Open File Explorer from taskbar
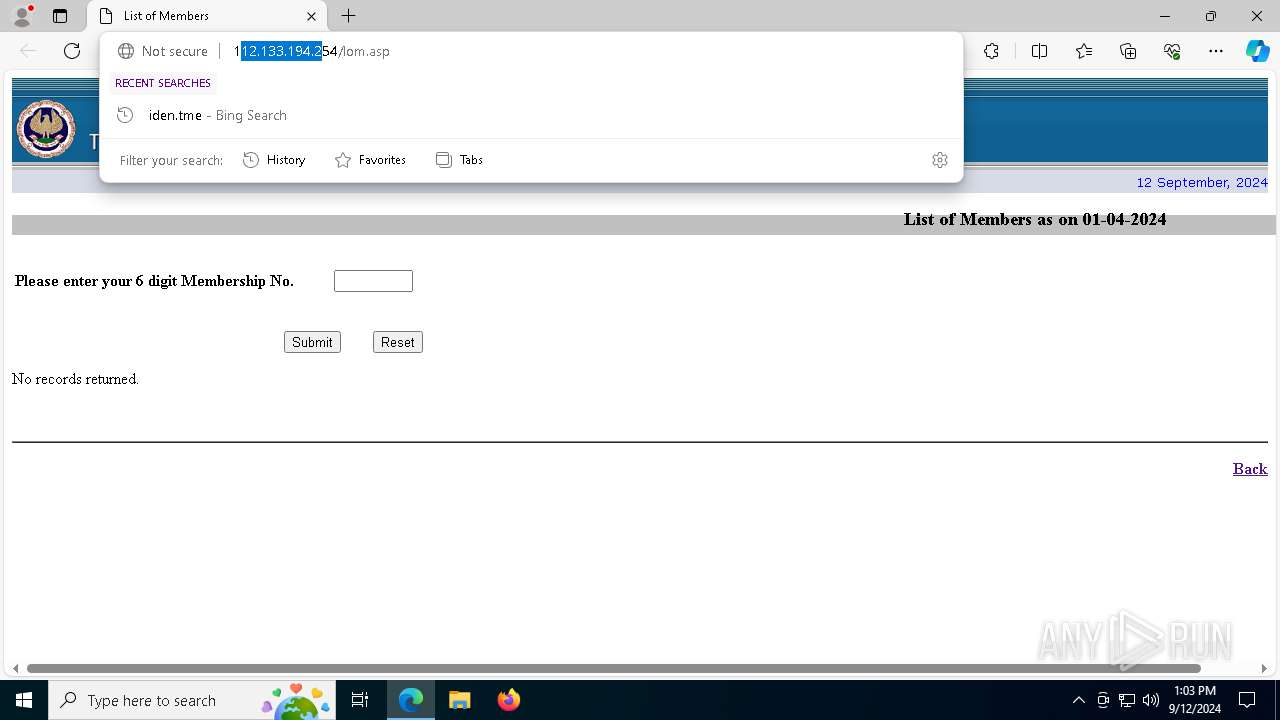This screenshot has height=720, width=1280. 459,700
